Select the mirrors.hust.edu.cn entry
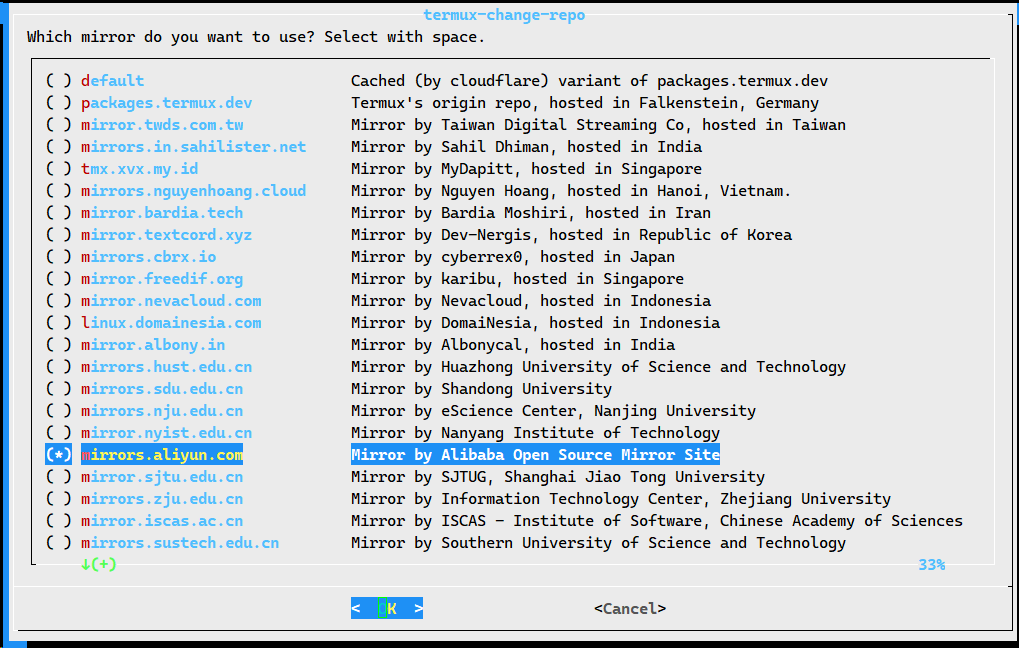The width and height of the screenshot is (1019, 648). pyautogui.click(x=166, y=367)
